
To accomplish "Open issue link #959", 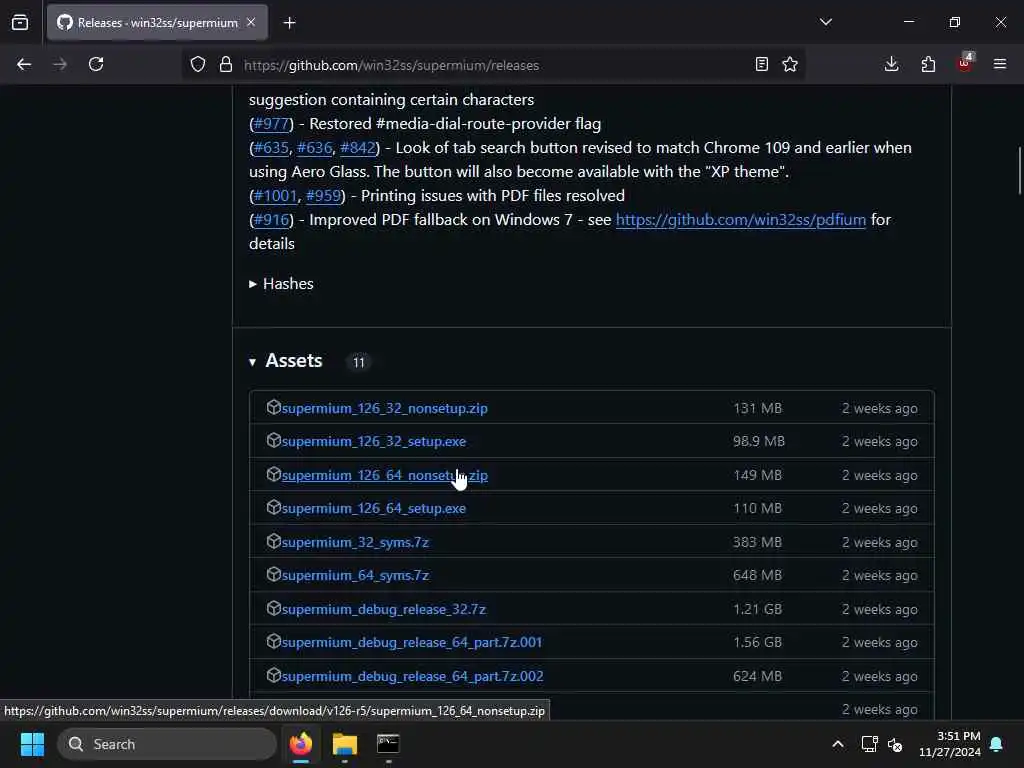I will 323,196.
